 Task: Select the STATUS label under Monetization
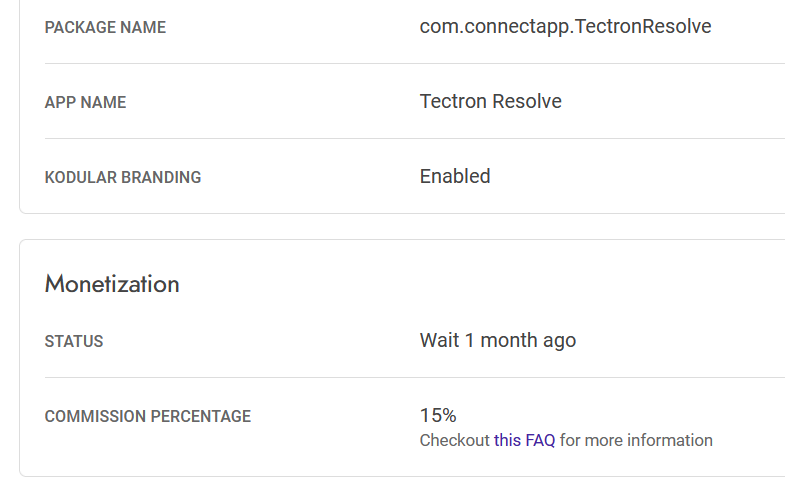(74, 342)
